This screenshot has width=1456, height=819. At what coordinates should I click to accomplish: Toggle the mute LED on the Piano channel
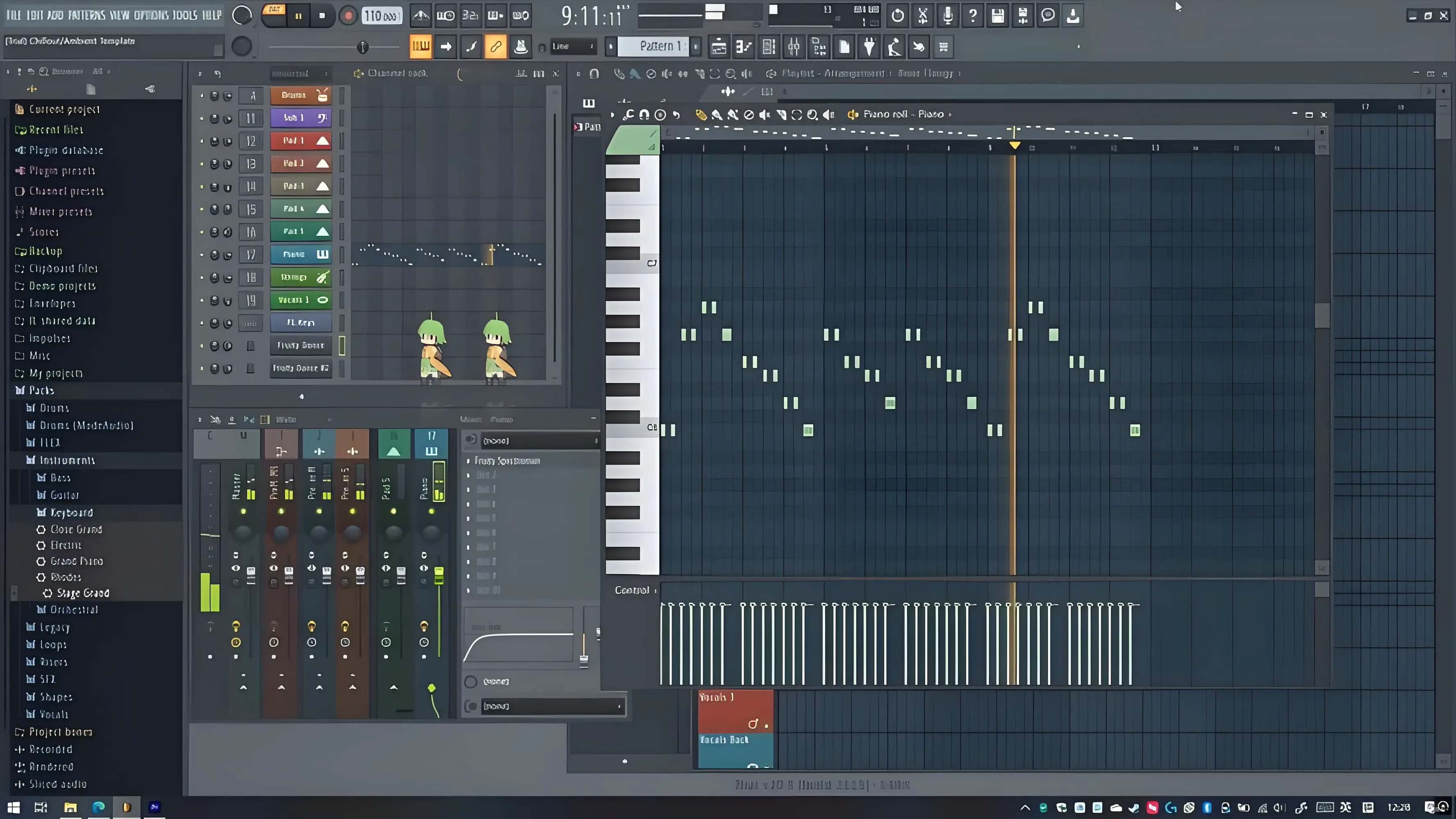(x=202, y=255)
